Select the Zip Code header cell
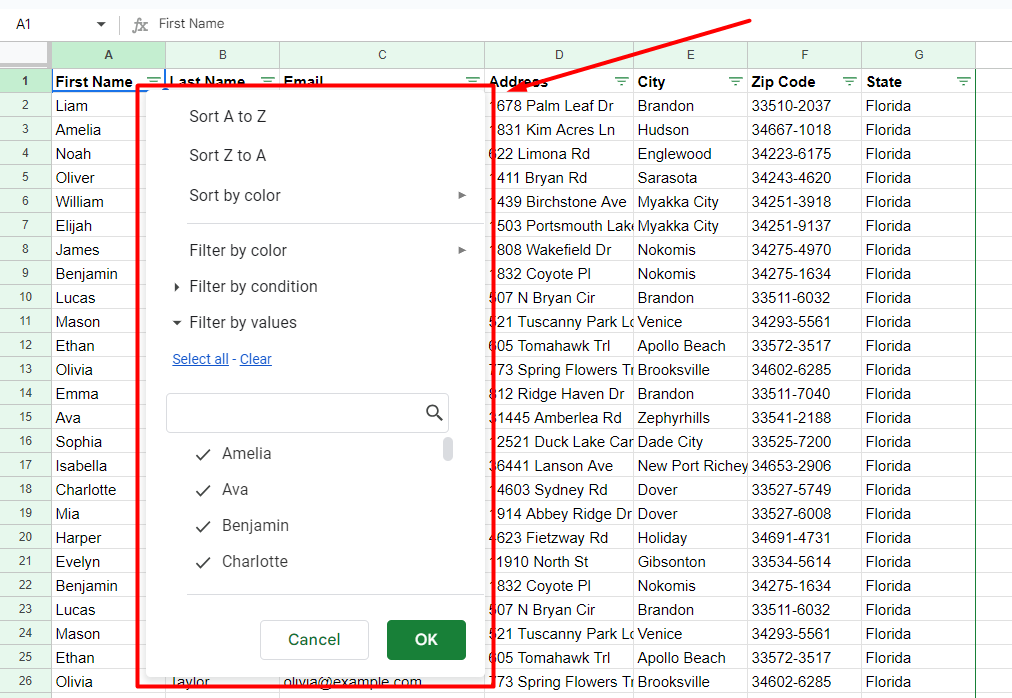The image size is (1012, 698). (x=804, y=81)
